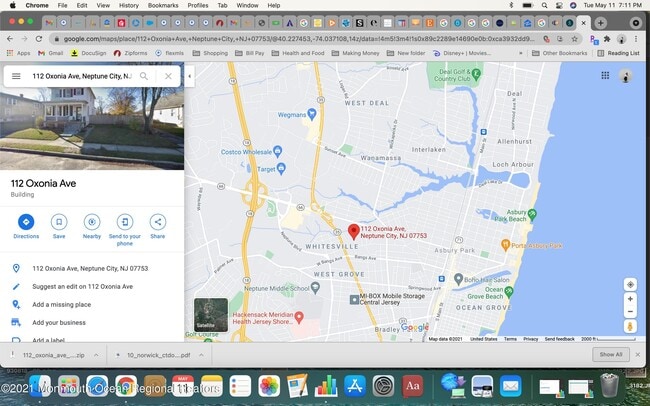
Task: Open Reading List
Action: click(619, 53)
